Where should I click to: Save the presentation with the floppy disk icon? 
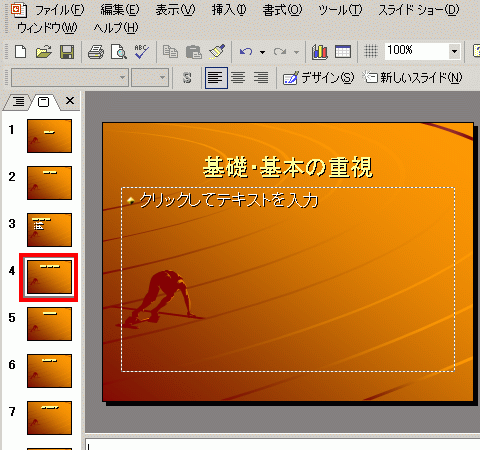pos(67,52)
